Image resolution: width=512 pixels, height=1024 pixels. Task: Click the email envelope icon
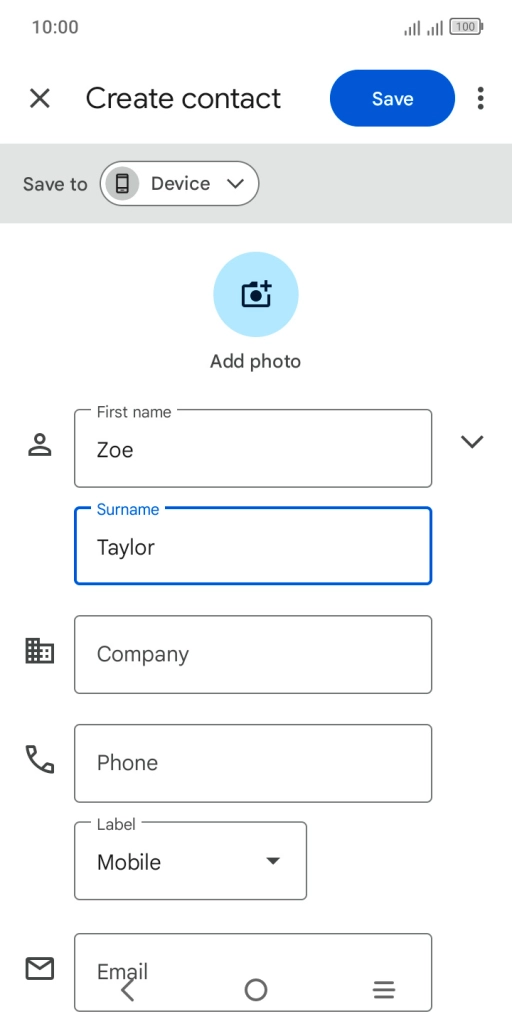click(40, 968)
